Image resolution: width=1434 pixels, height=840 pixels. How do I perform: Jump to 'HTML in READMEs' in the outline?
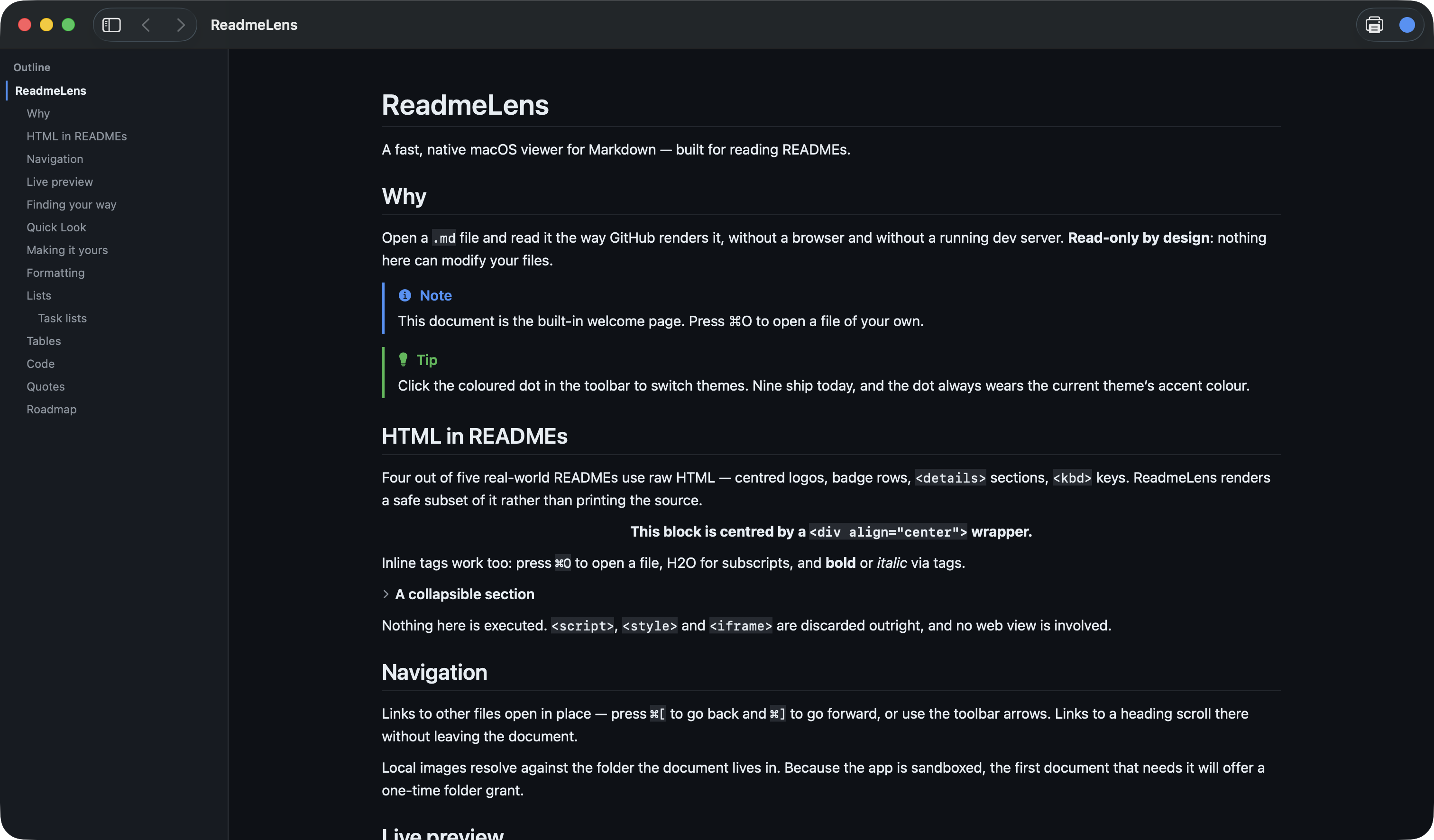77,136
